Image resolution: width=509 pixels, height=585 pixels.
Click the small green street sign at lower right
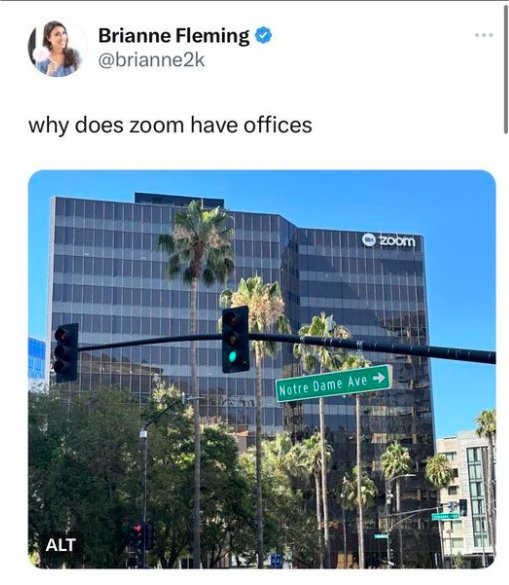[446, 516]
